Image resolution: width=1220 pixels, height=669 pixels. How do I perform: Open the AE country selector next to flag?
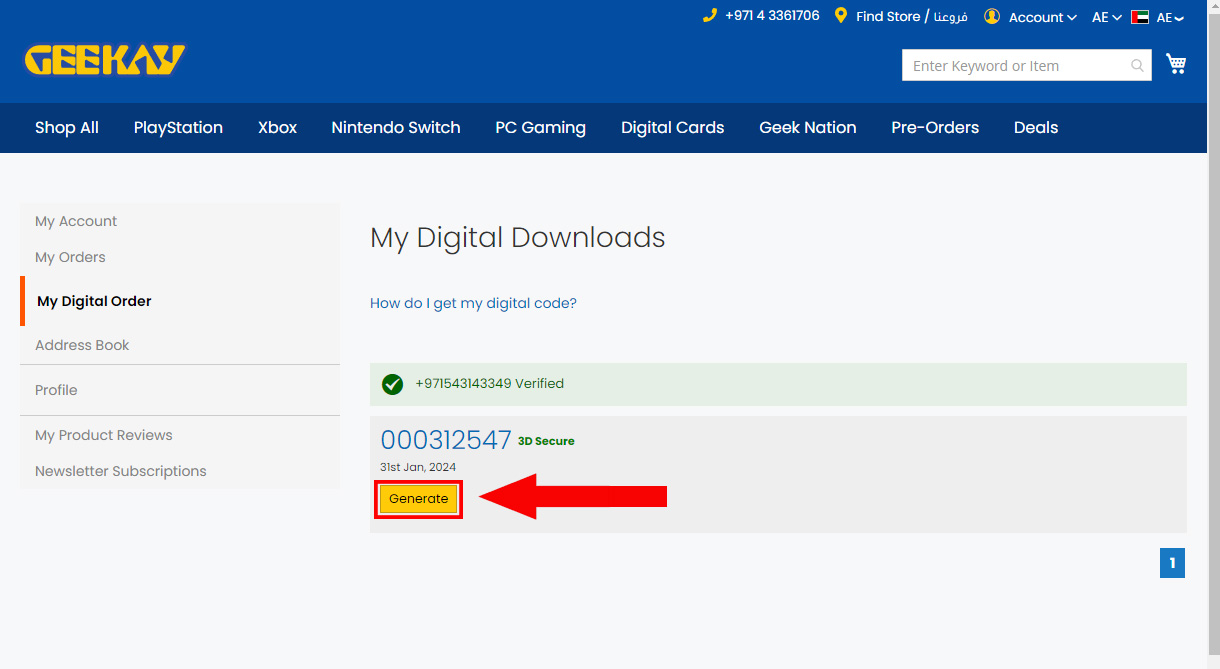[x=1170, y=17]
